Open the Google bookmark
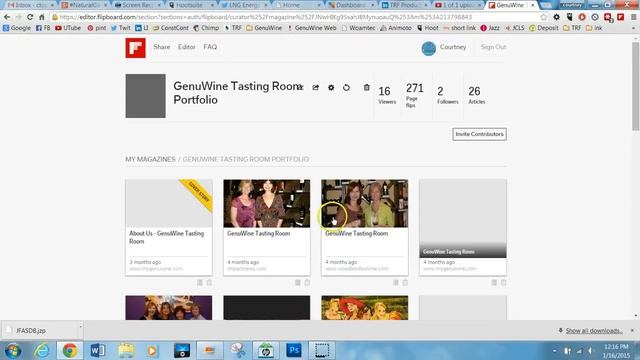The width and height of the screenshot is (640, 360). click(x=17, y=28)
